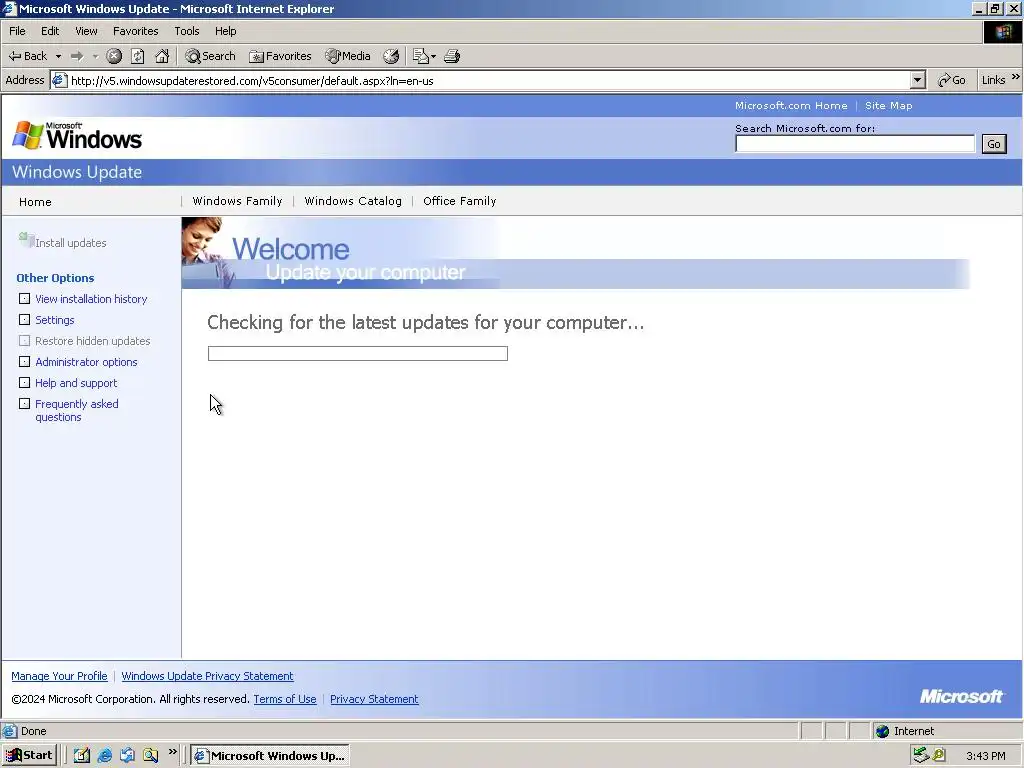The image size is (1024, 768).
Task: Click the first system tray icon
Action: pos(921,755)
